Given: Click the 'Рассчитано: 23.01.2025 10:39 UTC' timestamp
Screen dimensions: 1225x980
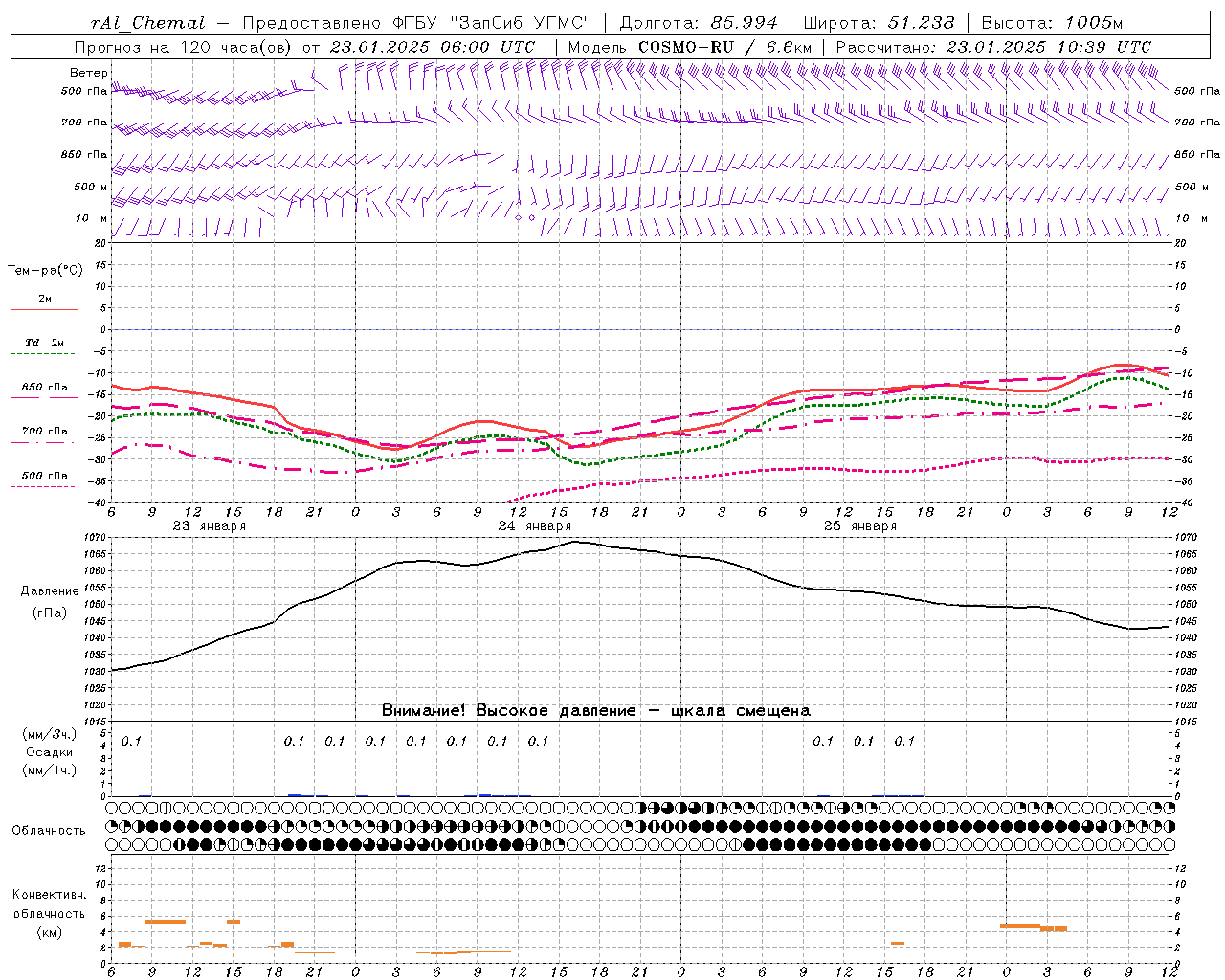Looking at the screenshot, I should click(993, 47).
